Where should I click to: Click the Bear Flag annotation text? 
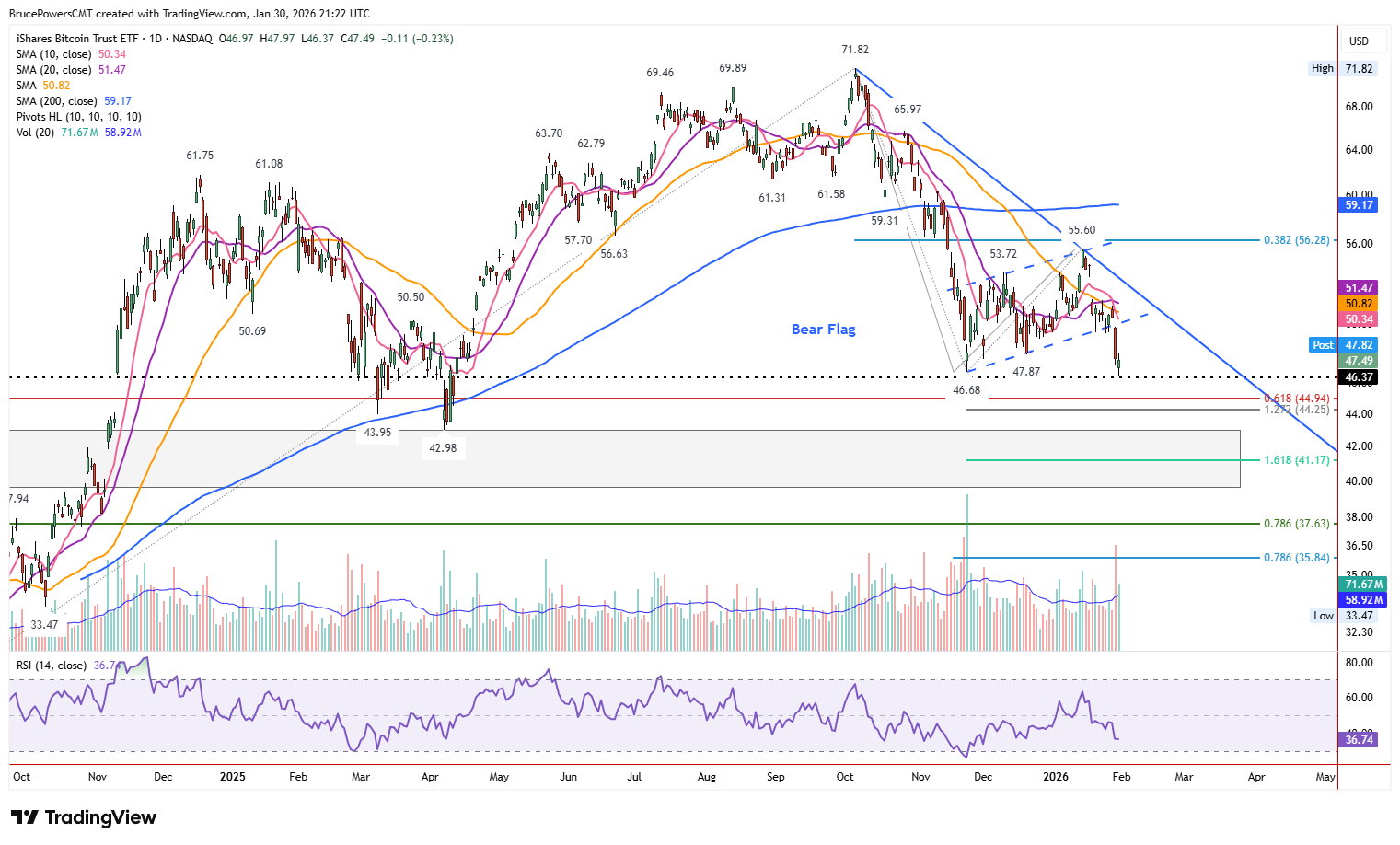(823, 330)
